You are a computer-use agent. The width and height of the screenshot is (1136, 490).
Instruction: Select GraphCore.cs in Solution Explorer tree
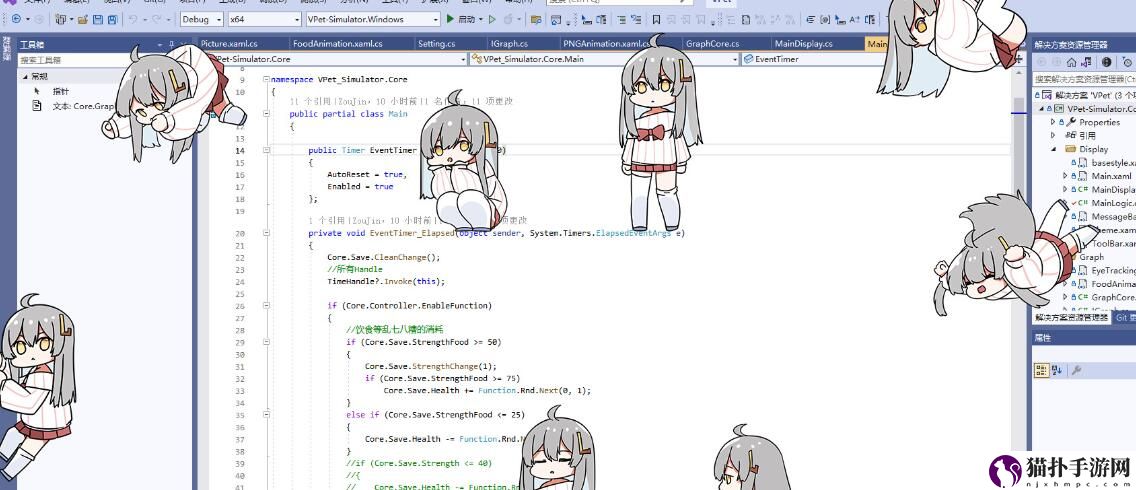coord(1113,297)
